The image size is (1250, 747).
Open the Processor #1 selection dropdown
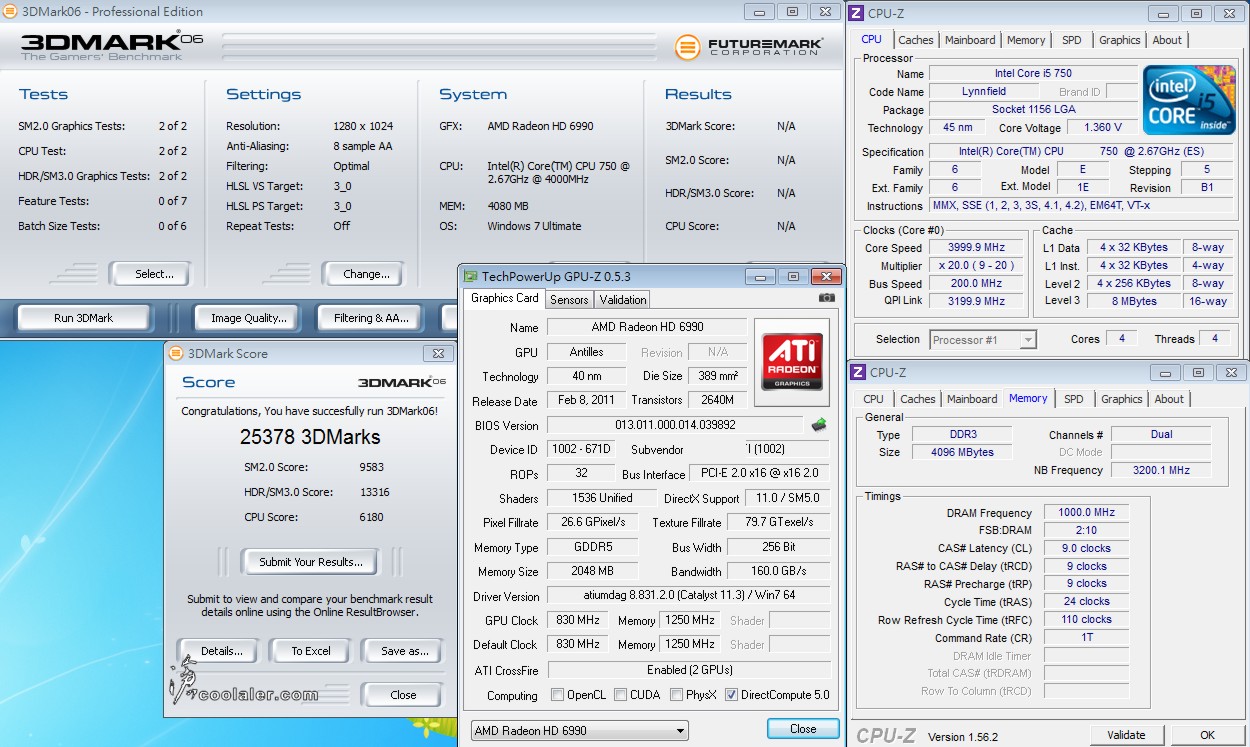pyautogui.click(x=983, y=340)
